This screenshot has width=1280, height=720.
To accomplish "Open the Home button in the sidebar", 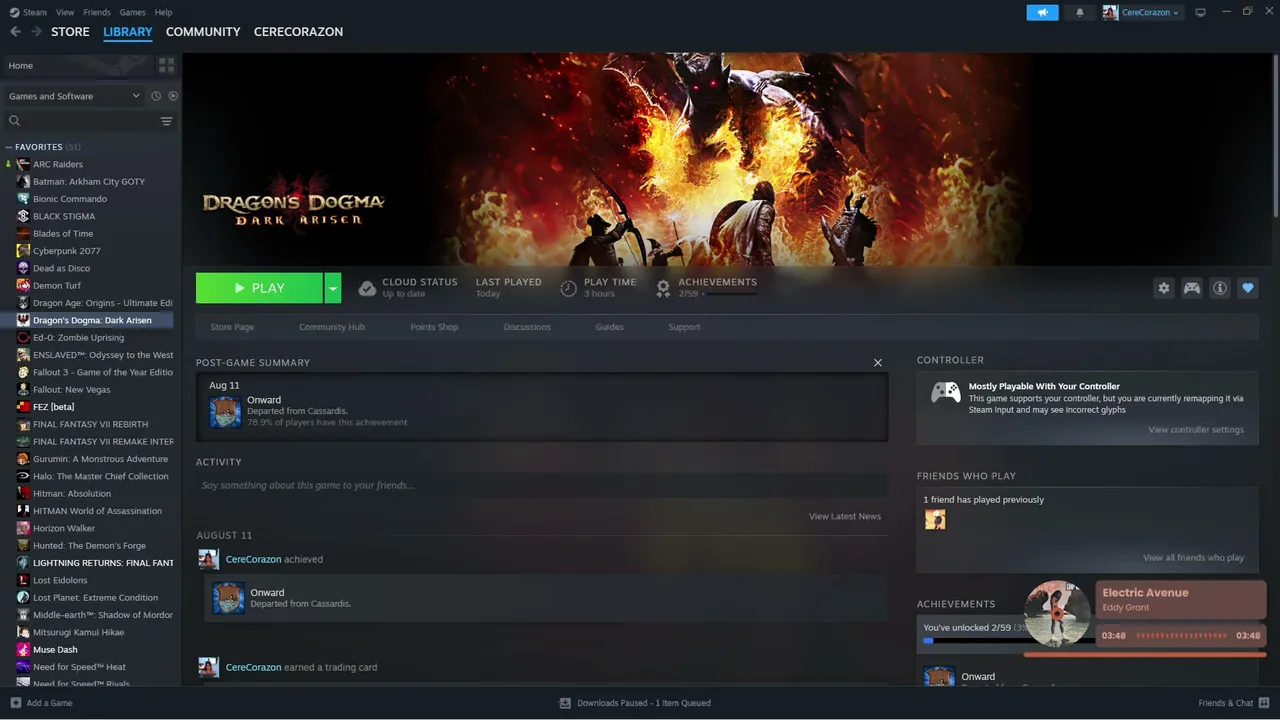I will (76, 65).
